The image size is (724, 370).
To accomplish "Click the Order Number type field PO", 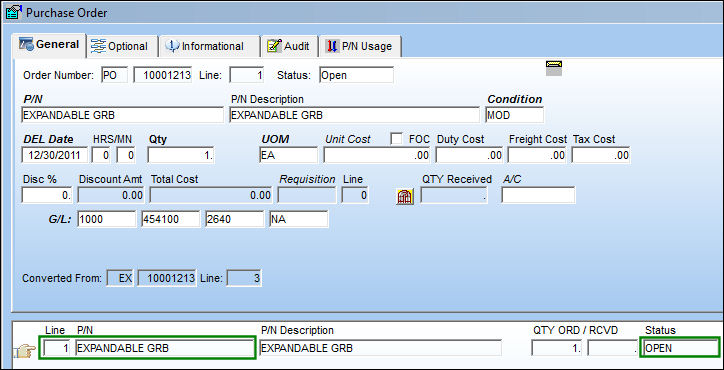I will (115, 75).
